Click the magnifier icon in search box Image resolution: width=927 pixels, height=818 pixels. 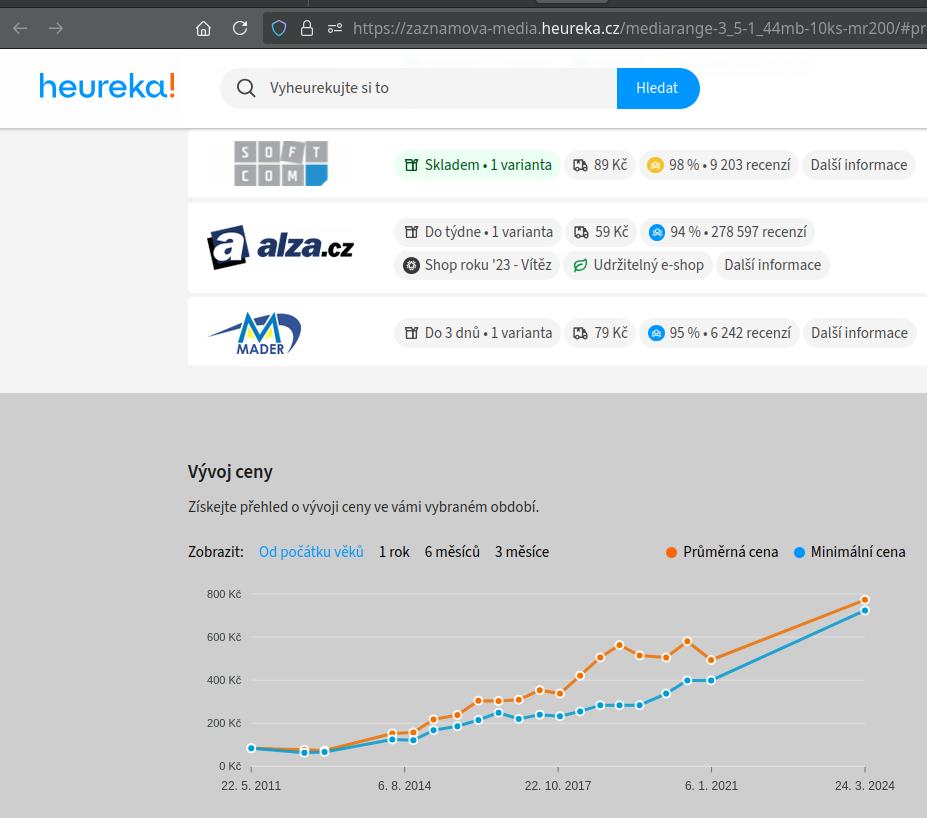click(x=246, y=88)
